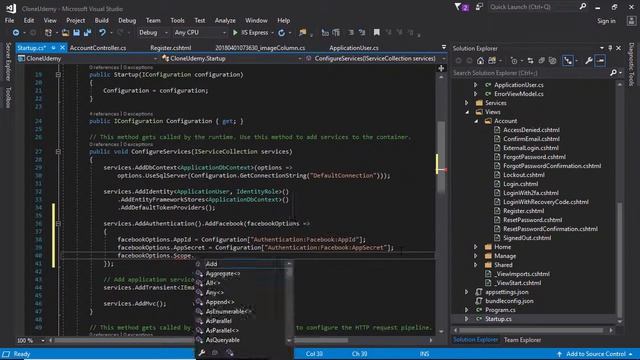Click the Quick Launch search icon
Viewport: 640px width, 360px height.
pos(583,7)
